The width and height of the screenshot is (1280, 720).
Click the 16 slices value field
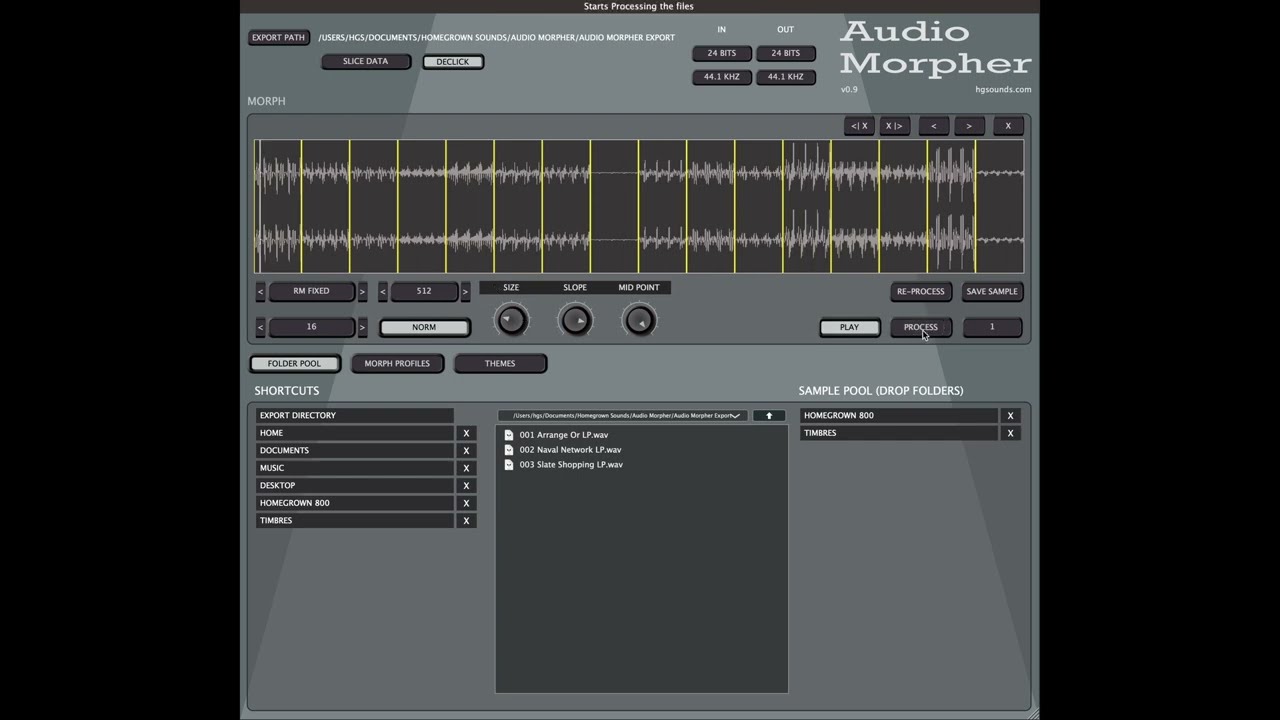pyautogui.click(x=311, y=327)
